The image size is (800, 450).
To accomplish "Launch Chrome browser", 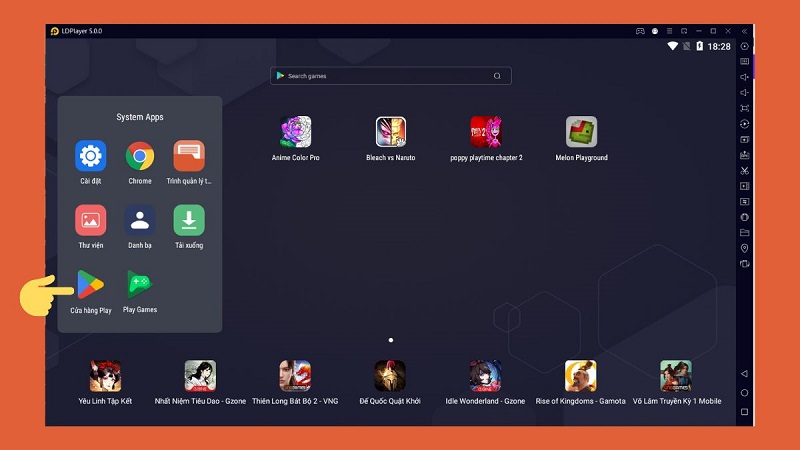I will (x=140, y=156).
